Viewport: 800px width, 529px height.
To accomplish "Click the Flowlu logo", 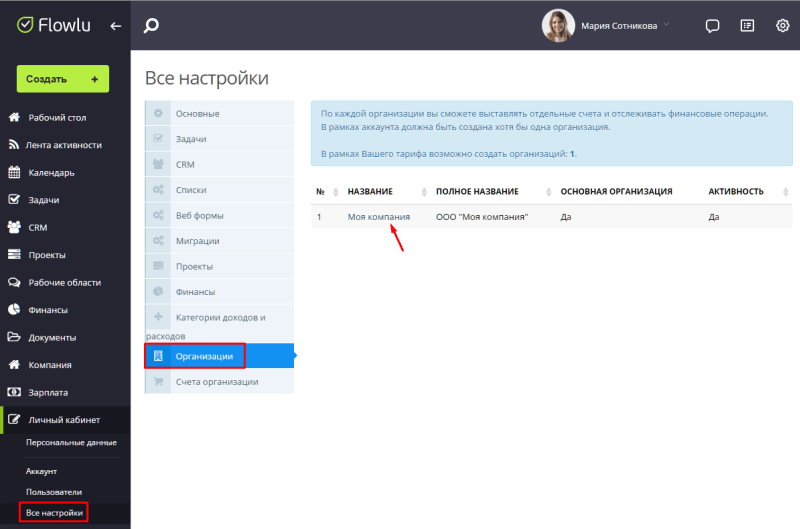I will 54,25.
